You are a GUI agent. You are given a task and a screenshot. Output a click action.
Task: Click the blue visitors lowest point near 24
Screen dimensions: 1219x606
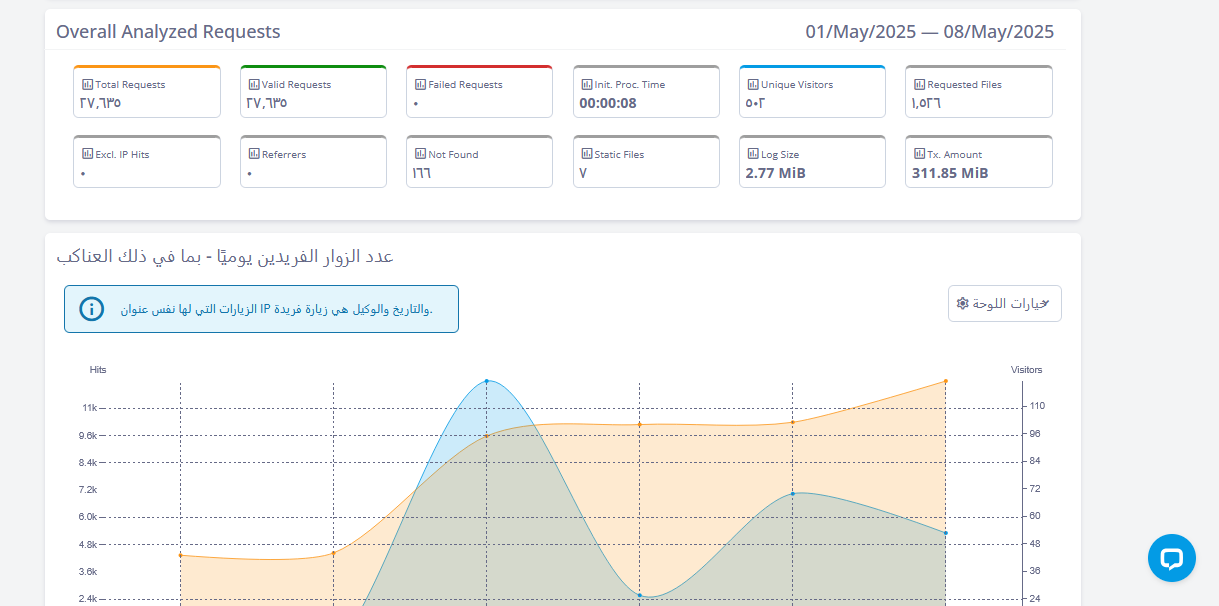tap(640, 595)
